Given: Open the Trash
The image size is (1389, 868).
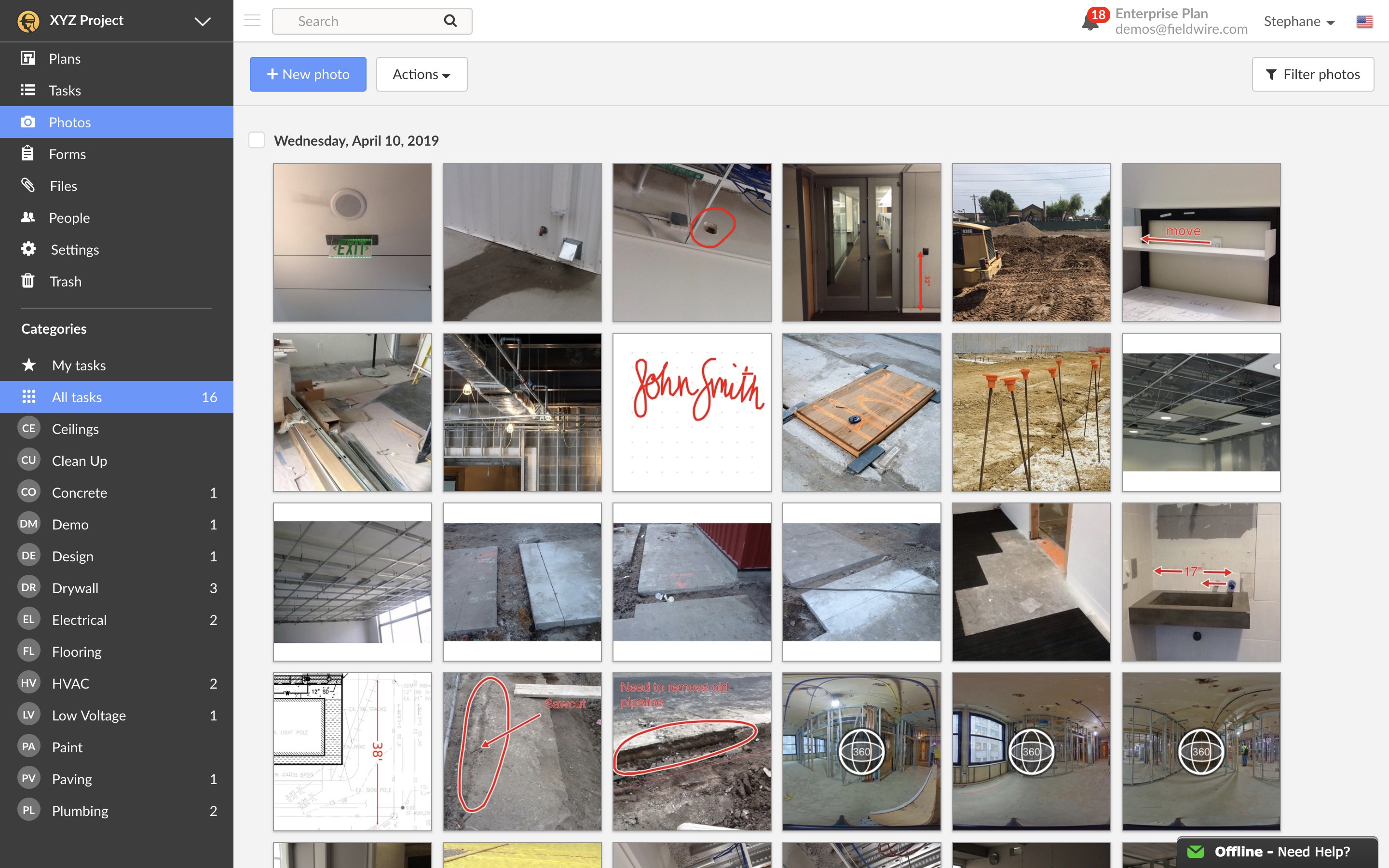Looking at the screenshot, I should tap(66, 281).
